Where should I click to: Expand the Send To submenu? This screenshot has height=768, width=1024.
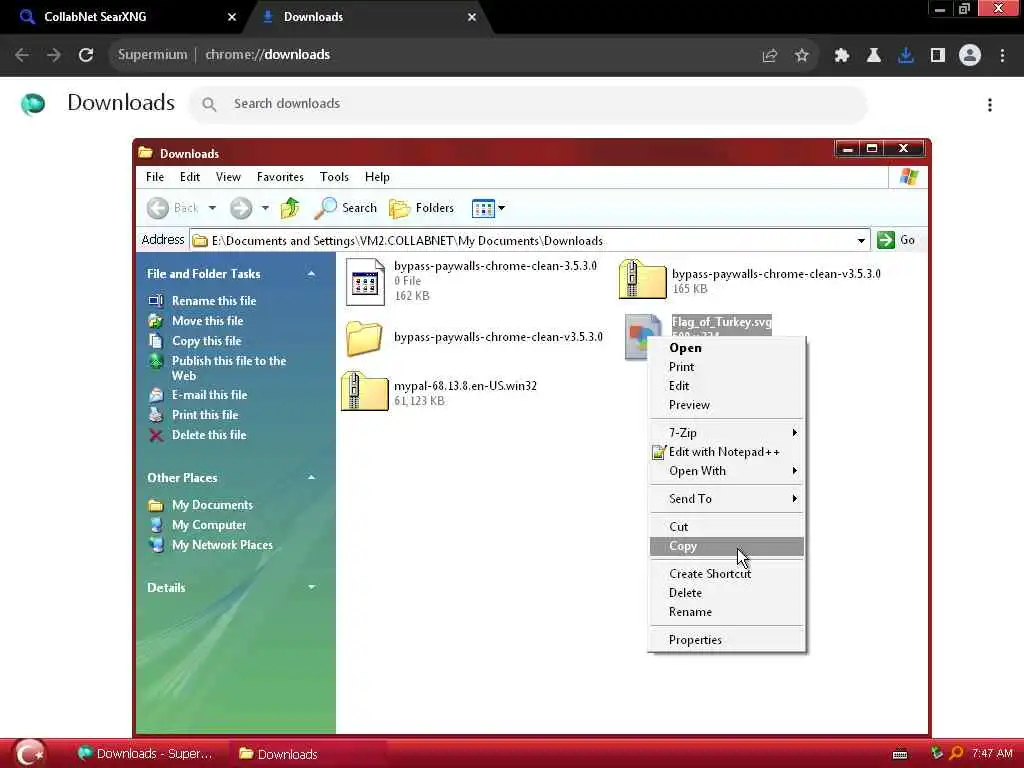point(726,499)
